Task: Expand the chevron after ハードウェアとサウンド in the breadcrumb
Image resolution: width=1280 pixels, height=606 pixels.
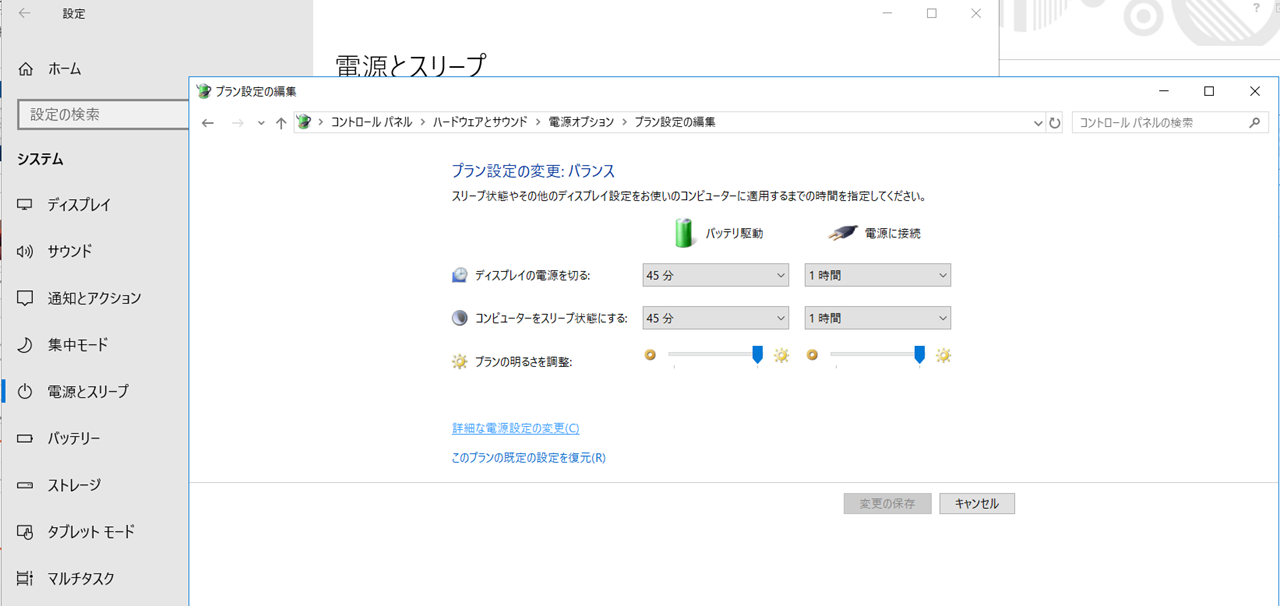Action: point(538,122)
